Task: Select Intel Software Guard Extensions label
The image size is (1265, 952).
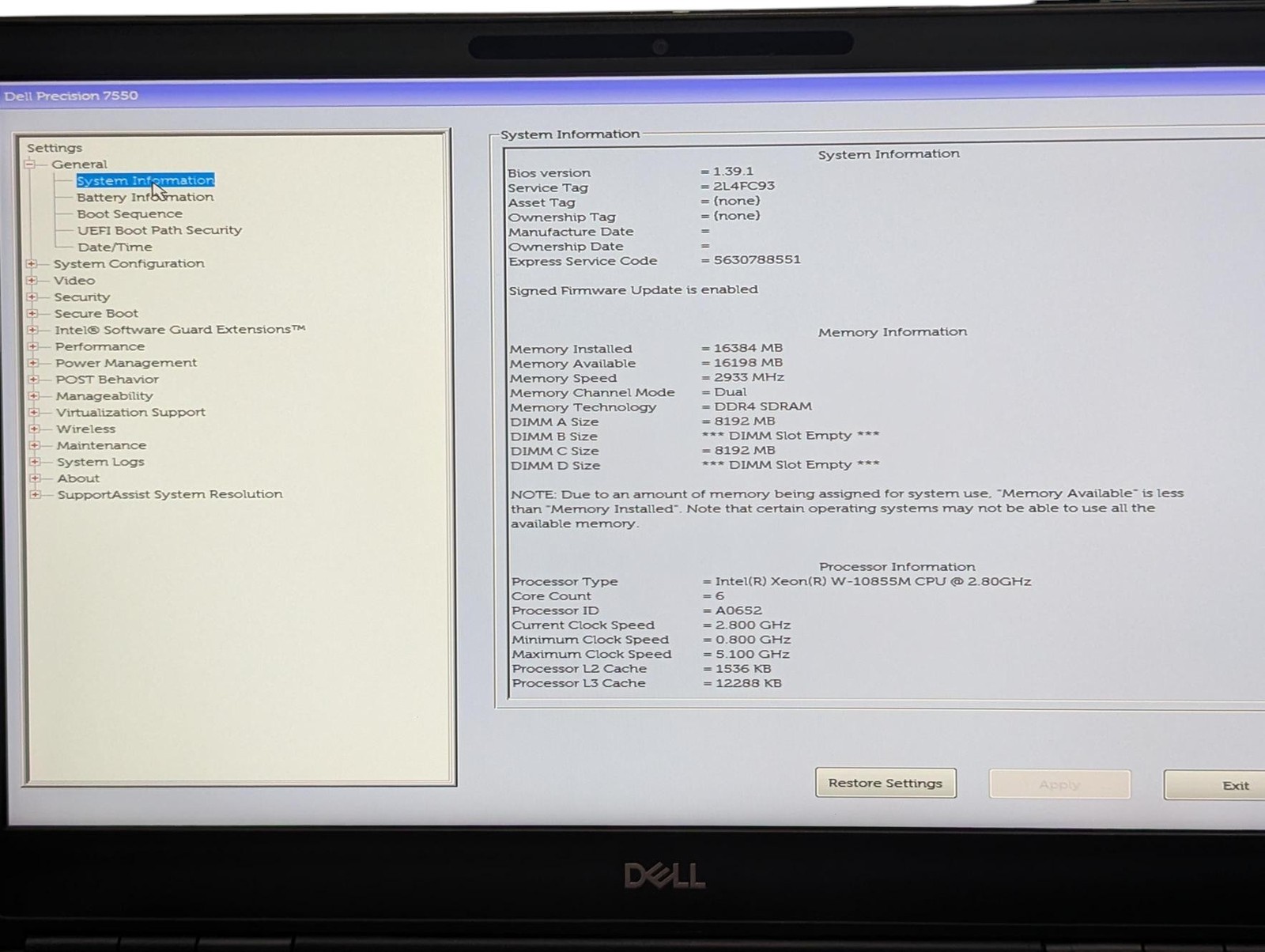Action: [x=180, y=330]
